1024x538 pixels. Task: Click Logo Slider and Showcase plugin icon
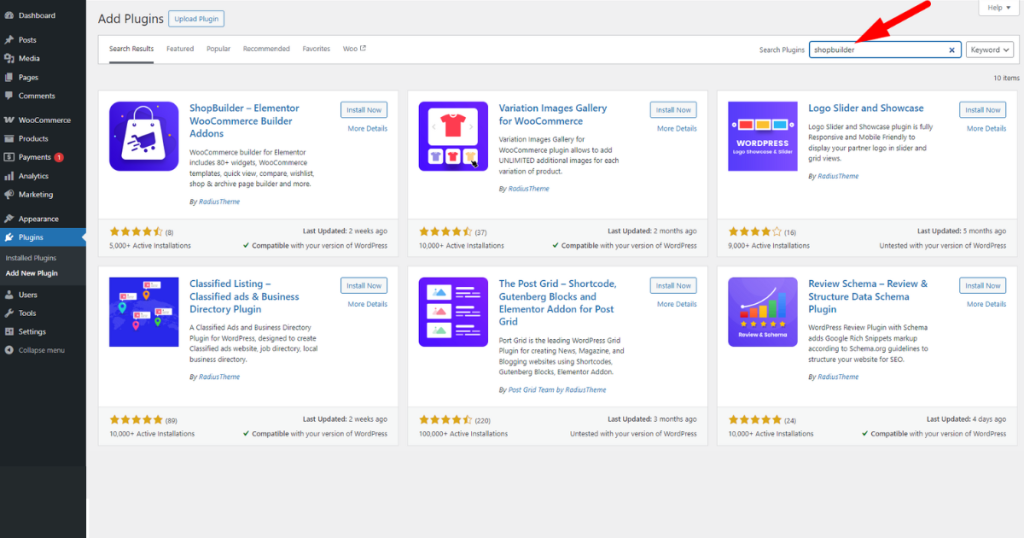pyautogui.click(x=763, y=136)
